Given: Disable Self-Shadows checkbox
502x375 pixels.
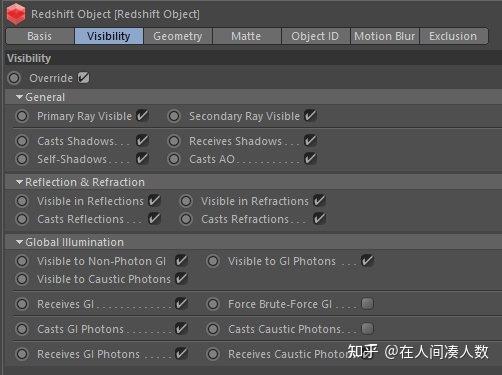Looking at the screenshot, I should coord(142,159).
